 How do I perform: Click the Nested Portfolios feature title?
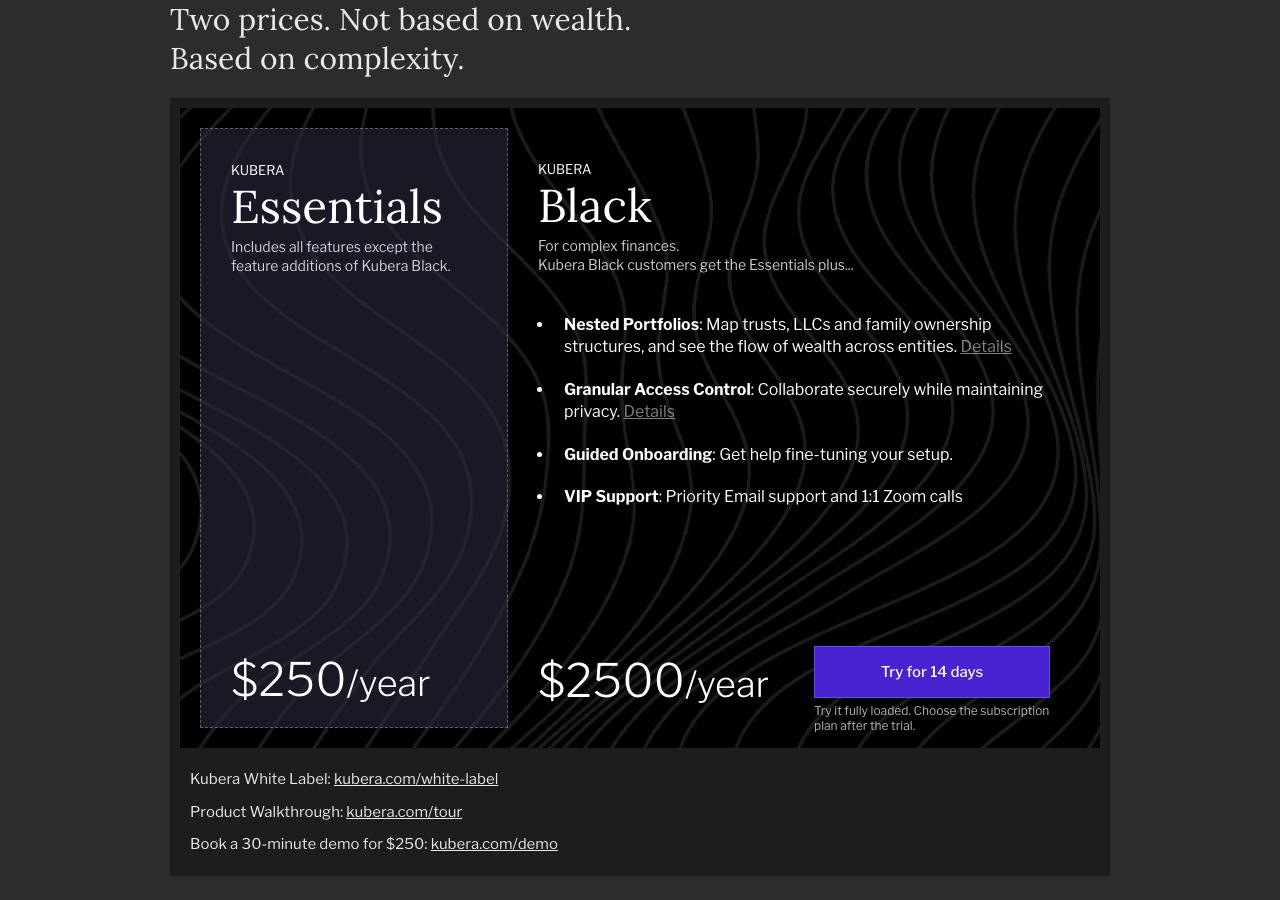631,325
